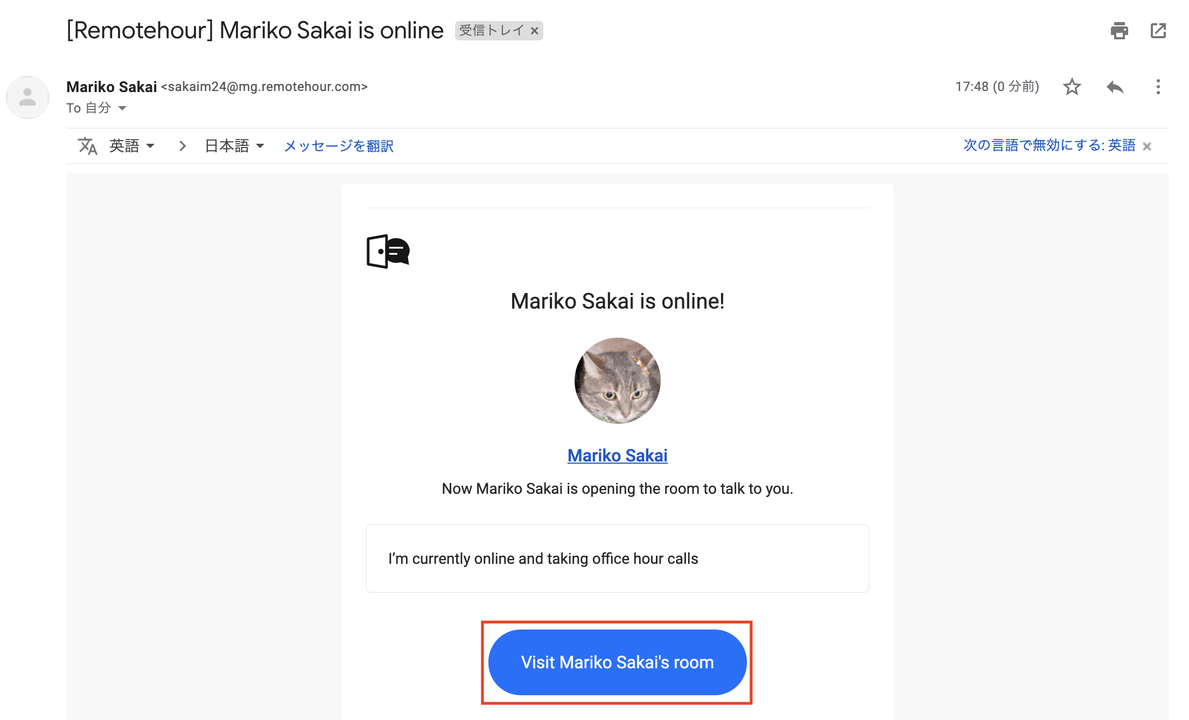Click Visit Mariko Sakai's room button

pos(617,662)
